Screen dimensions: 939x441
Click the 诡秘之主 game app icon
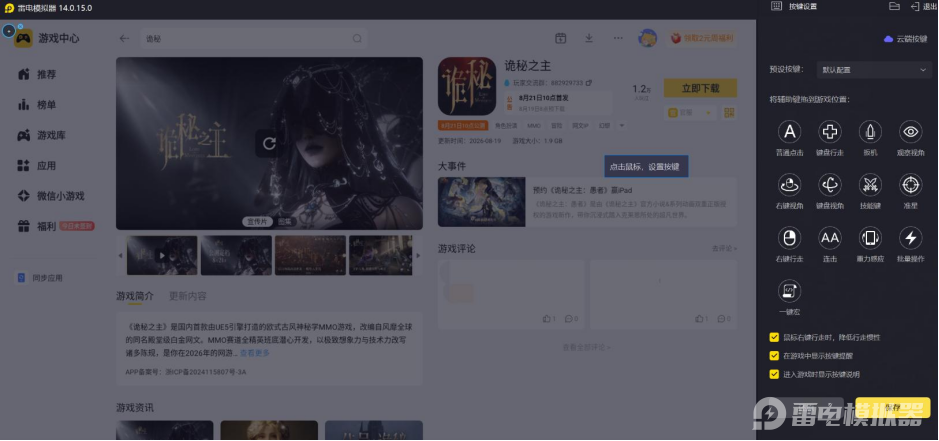pyautogui.click(x=467, y=86)
